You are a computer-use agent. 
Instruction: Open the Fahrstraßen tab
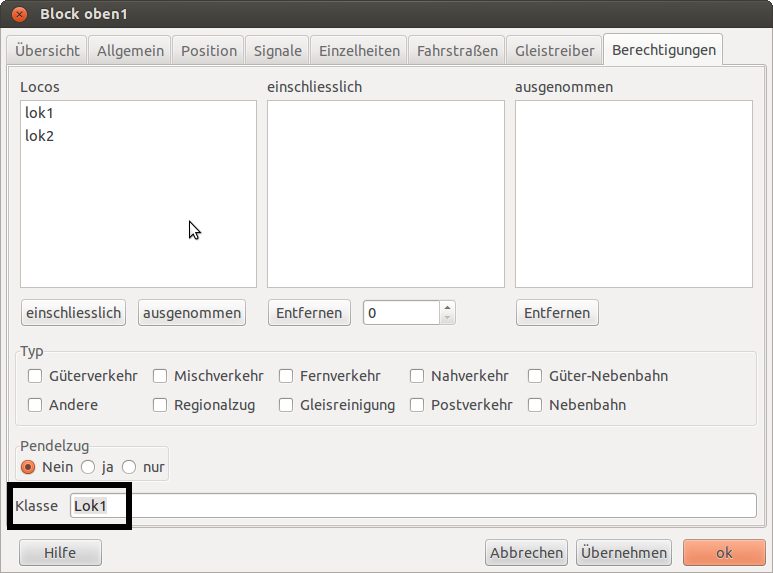click(x=457, y=50)
